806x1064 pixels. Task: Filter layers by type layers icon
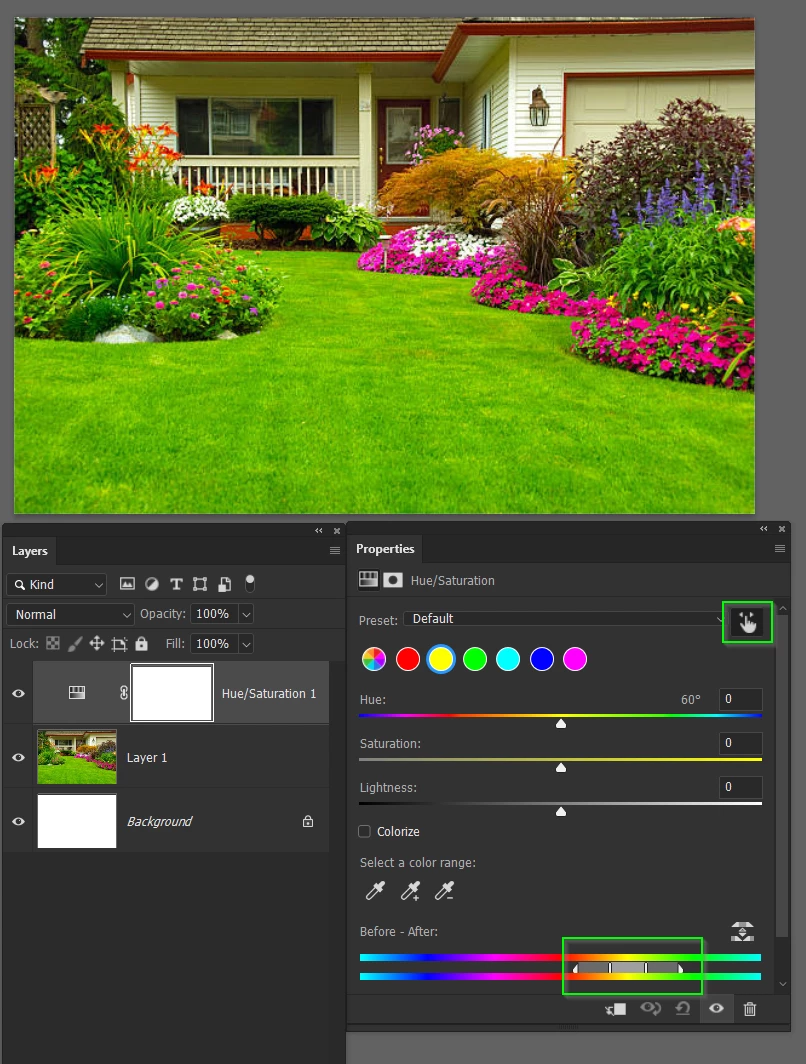tap(176, 584)
